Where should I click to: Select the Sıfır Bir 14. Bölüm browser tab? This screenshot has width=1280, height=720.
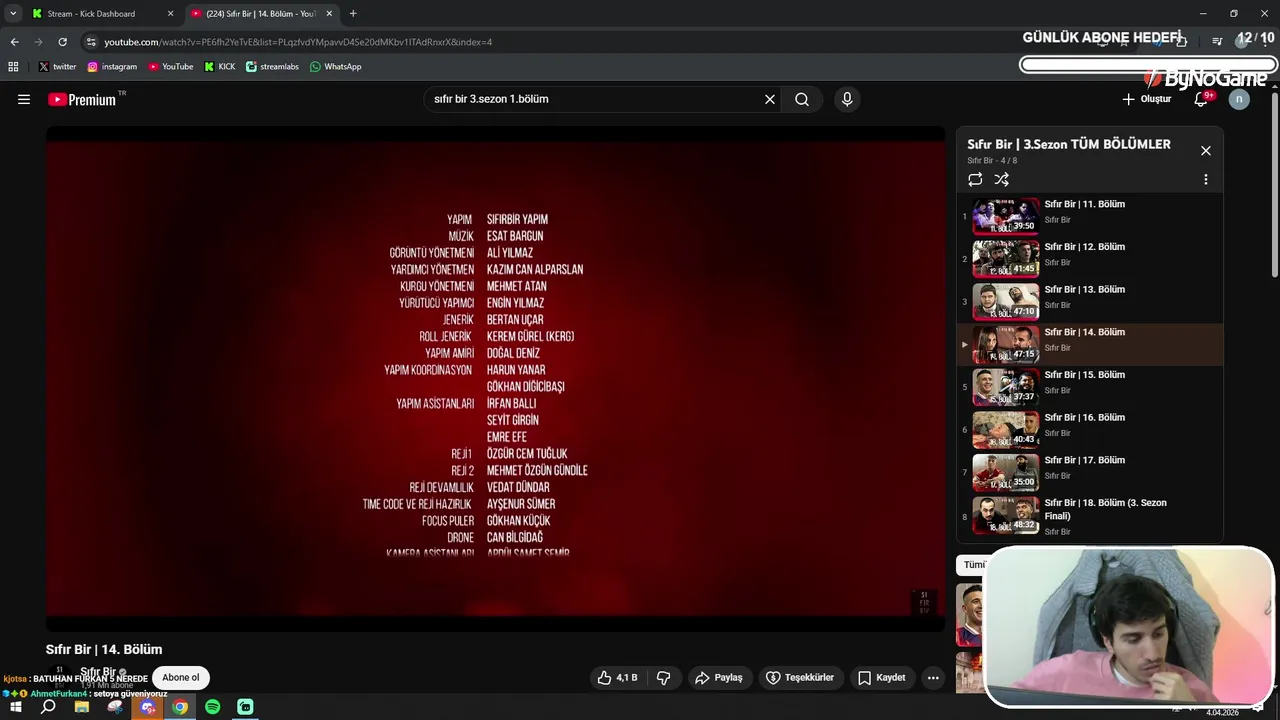click(260, 14)
